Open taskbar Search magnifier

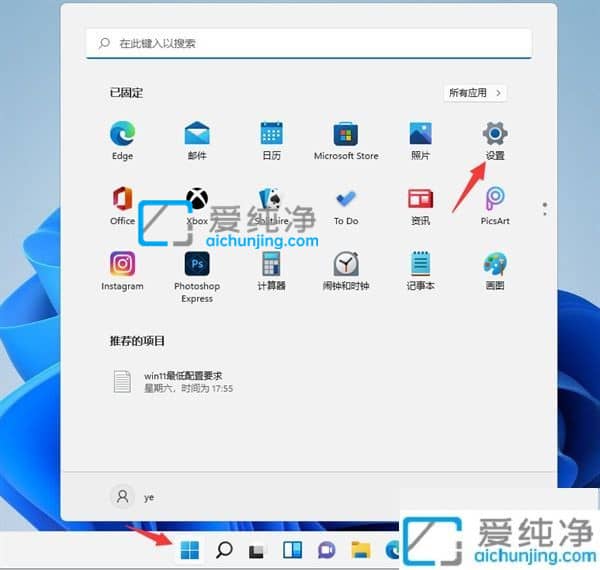pos(224,550)
